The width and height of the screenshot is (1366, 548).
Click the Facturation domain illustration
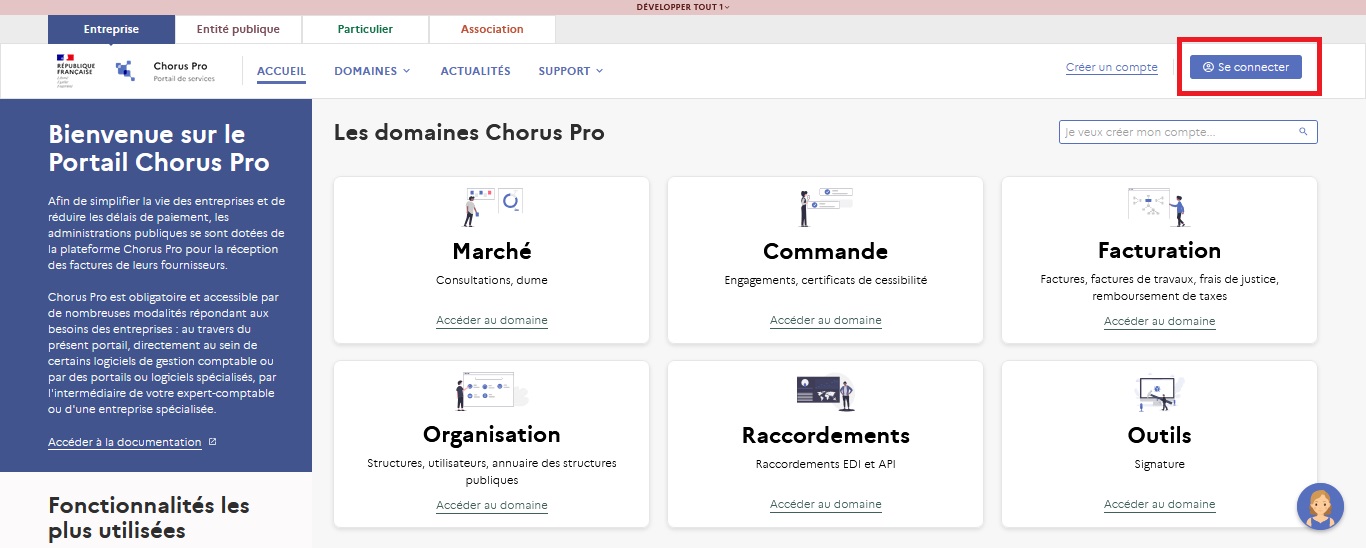pyautogui.click(x=1159, y=206)
